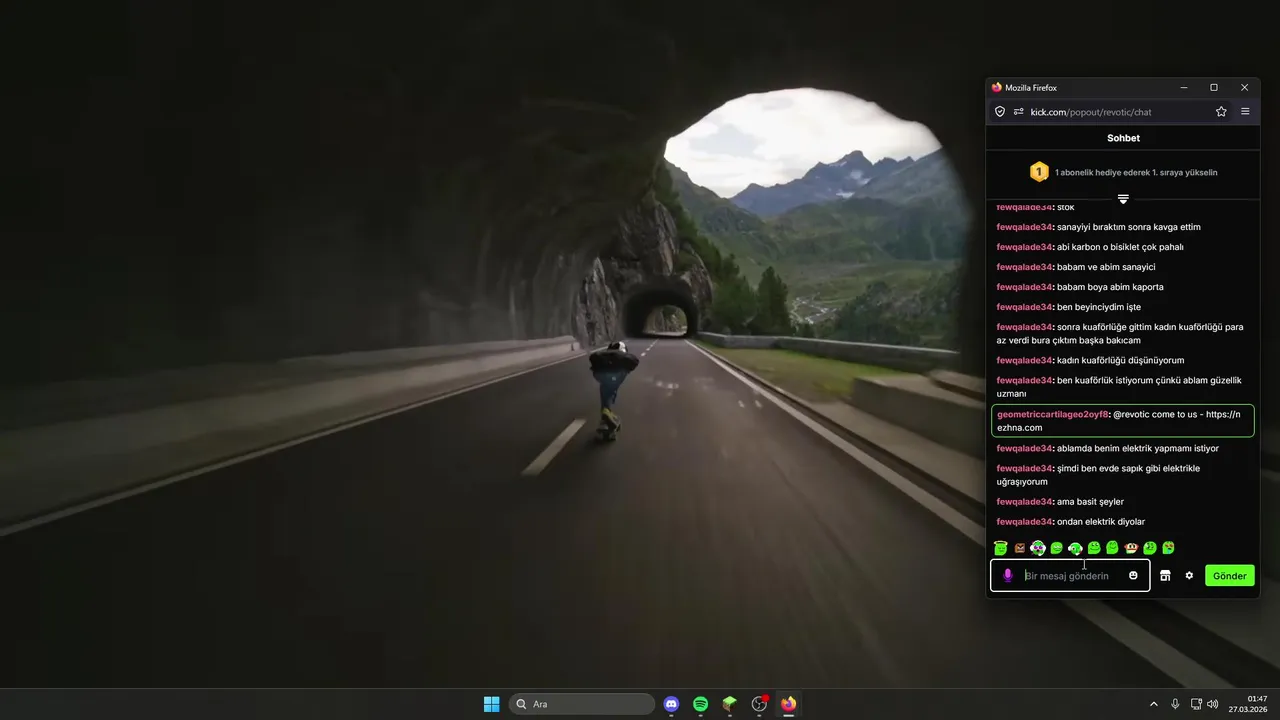Insert the green heart-eyes crying emote

(x=1168, y=548)
